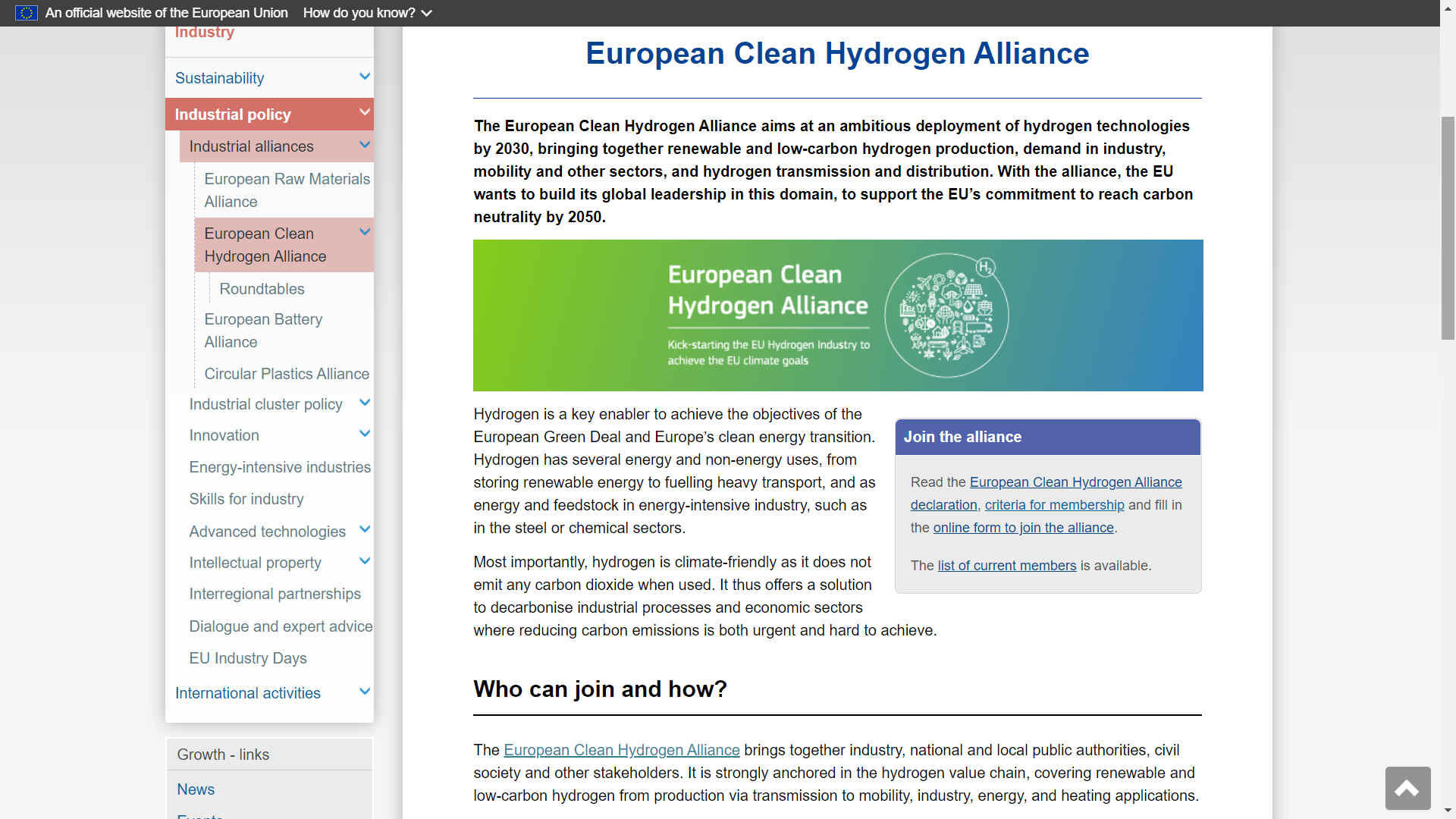Open Innovation sidebar link
The image size is (1456, 819).
[x=224, y=435]
